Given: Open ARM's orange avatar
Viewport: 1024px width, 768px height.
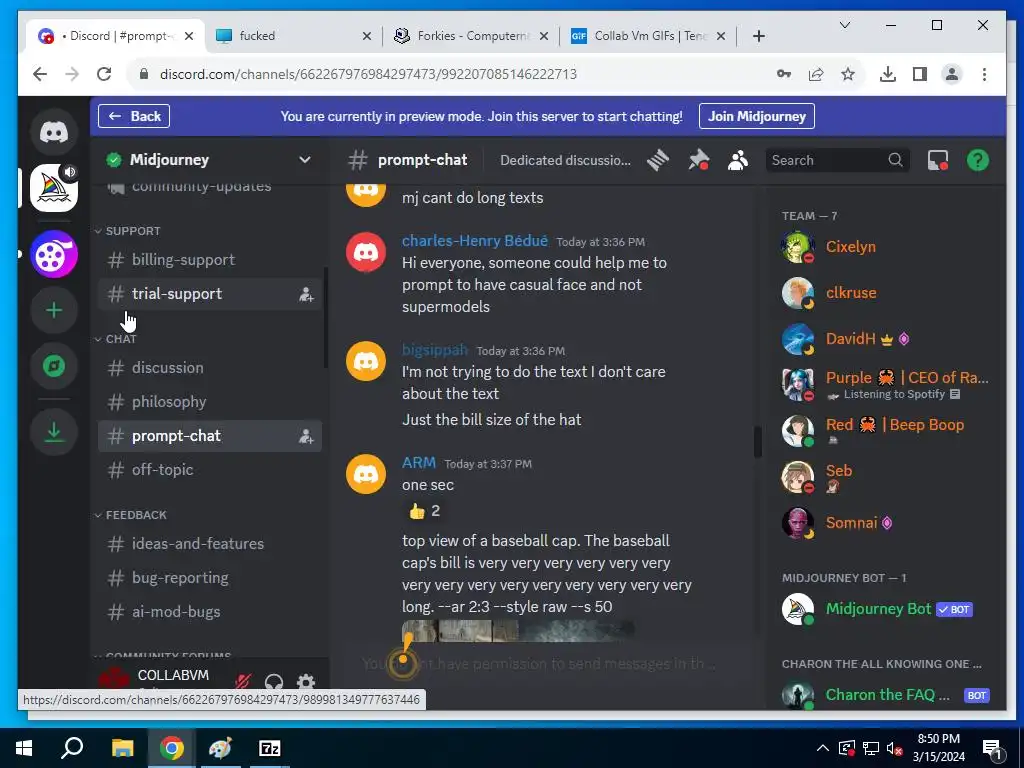Looking at the screenshot, I should pos(366,474).
